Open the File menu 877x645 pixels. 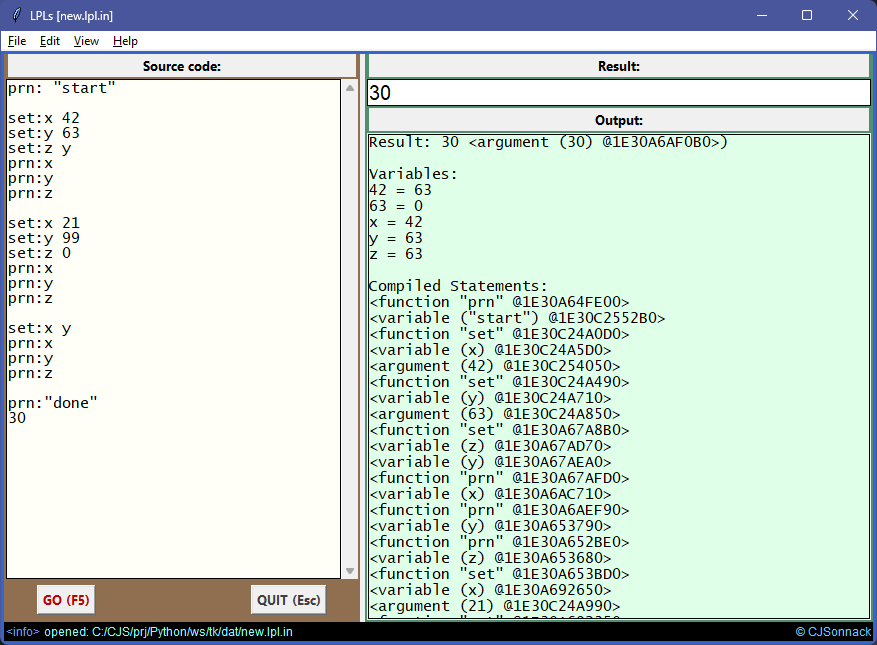(x=17, y=41)
